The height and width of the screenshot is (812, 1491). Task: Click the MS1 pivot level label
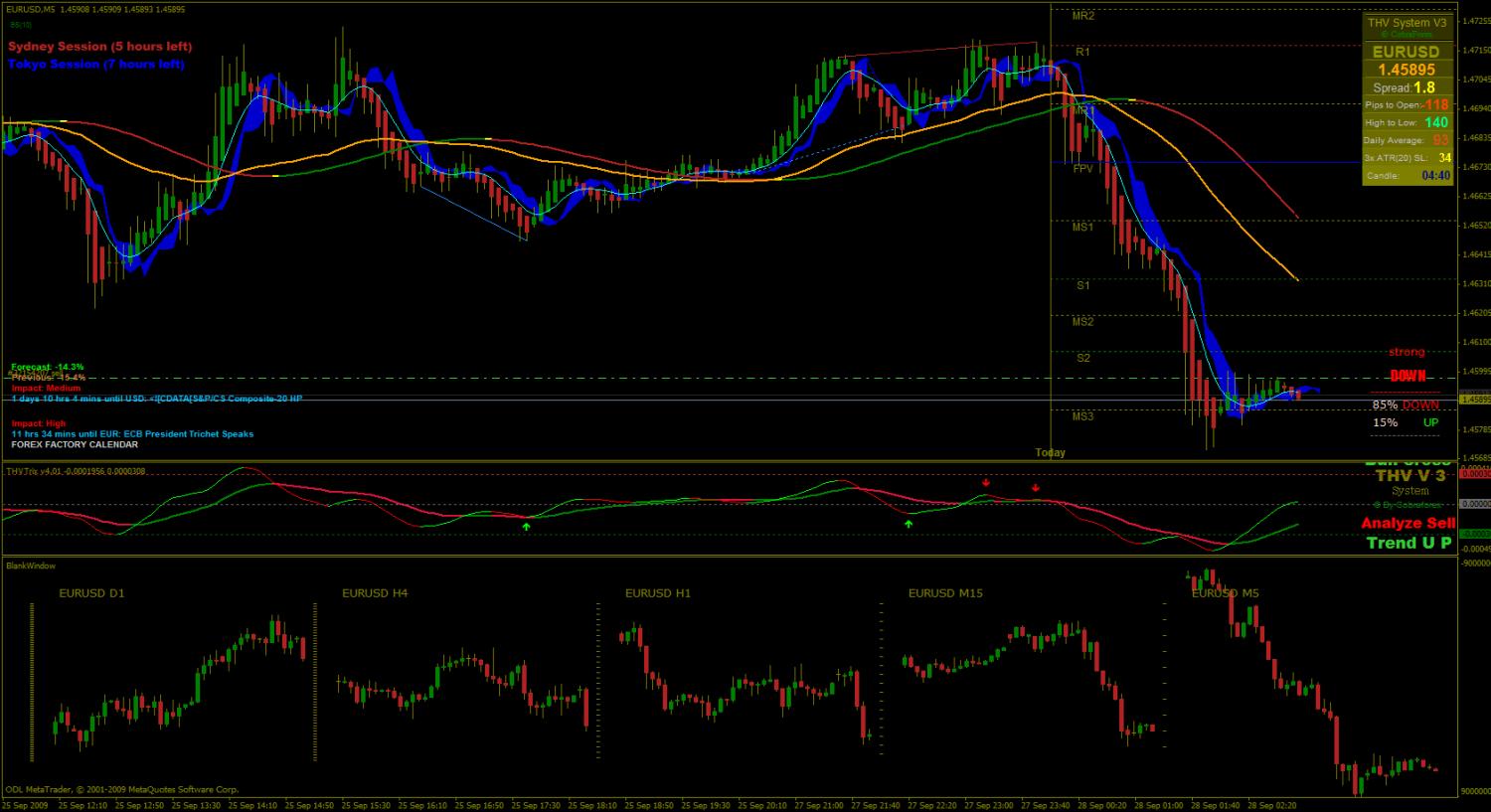(1082, 228)
